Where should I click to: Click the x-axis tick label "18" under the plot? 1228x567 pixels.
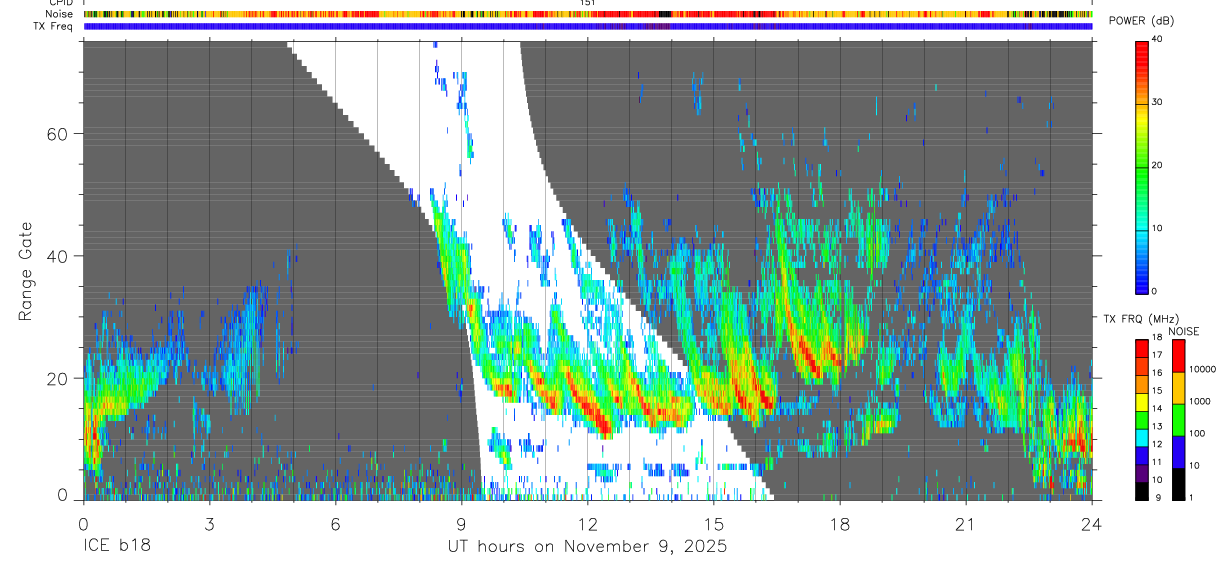840,524
